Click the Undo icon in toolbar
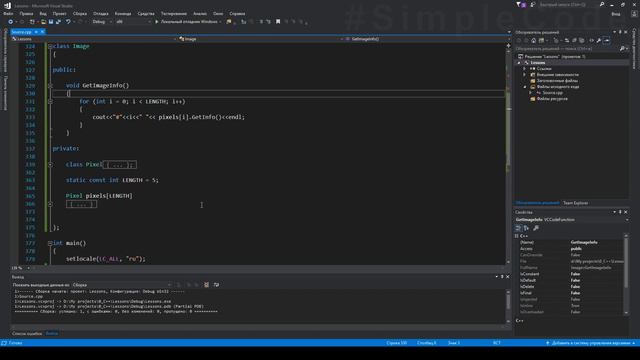 pyautogui.click(x=68, y=22)
